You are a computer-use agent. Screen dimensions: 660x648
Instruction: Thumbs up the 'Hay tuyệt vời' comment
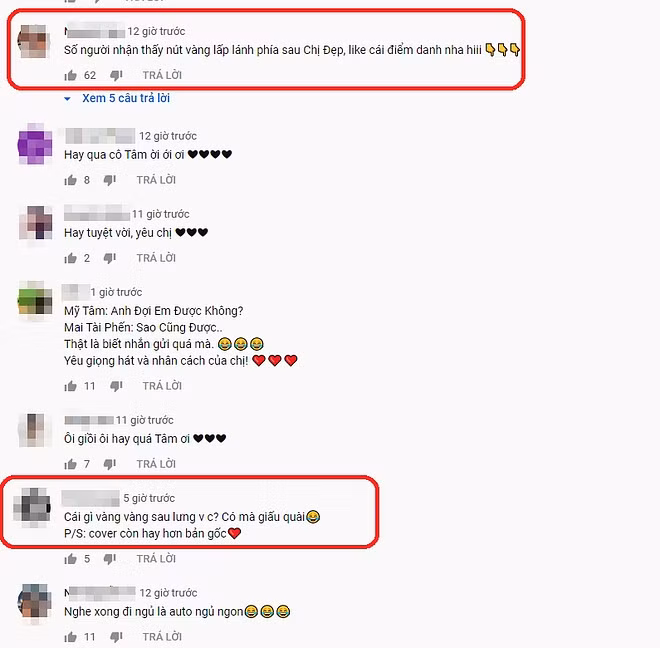(x=70, y=258)
